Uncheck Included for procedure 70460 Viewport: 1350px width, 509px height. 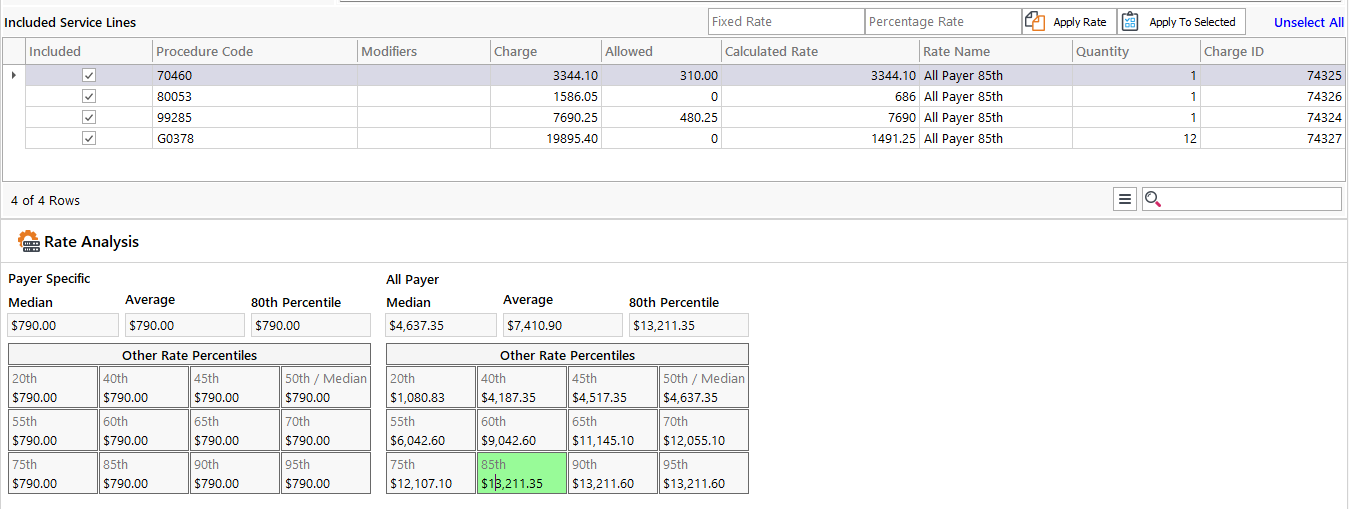(89, 76)
